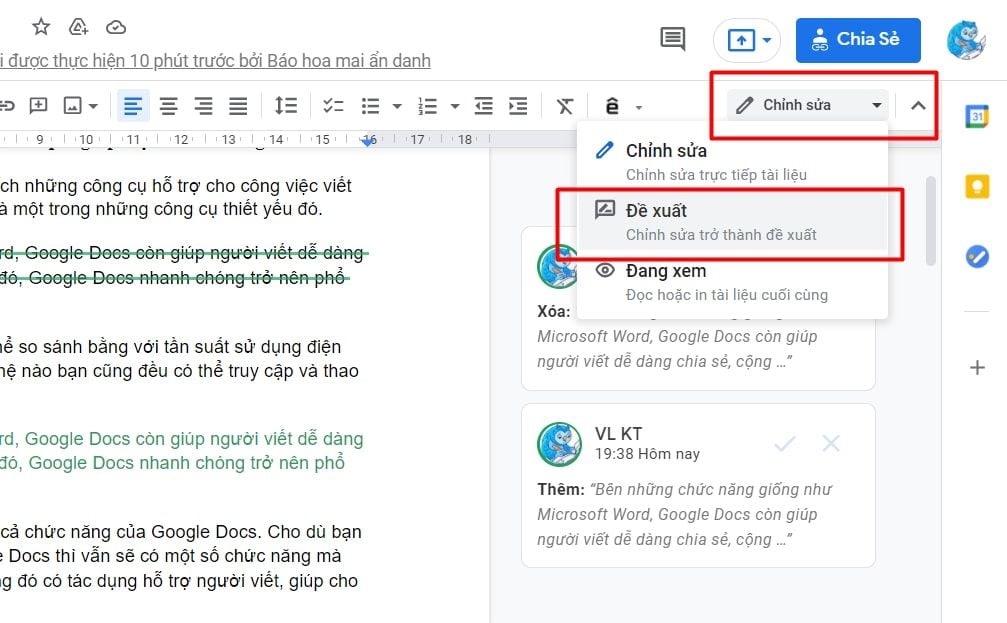
Task: Click the add comment toolbar icon
Action: coord(39,106)
